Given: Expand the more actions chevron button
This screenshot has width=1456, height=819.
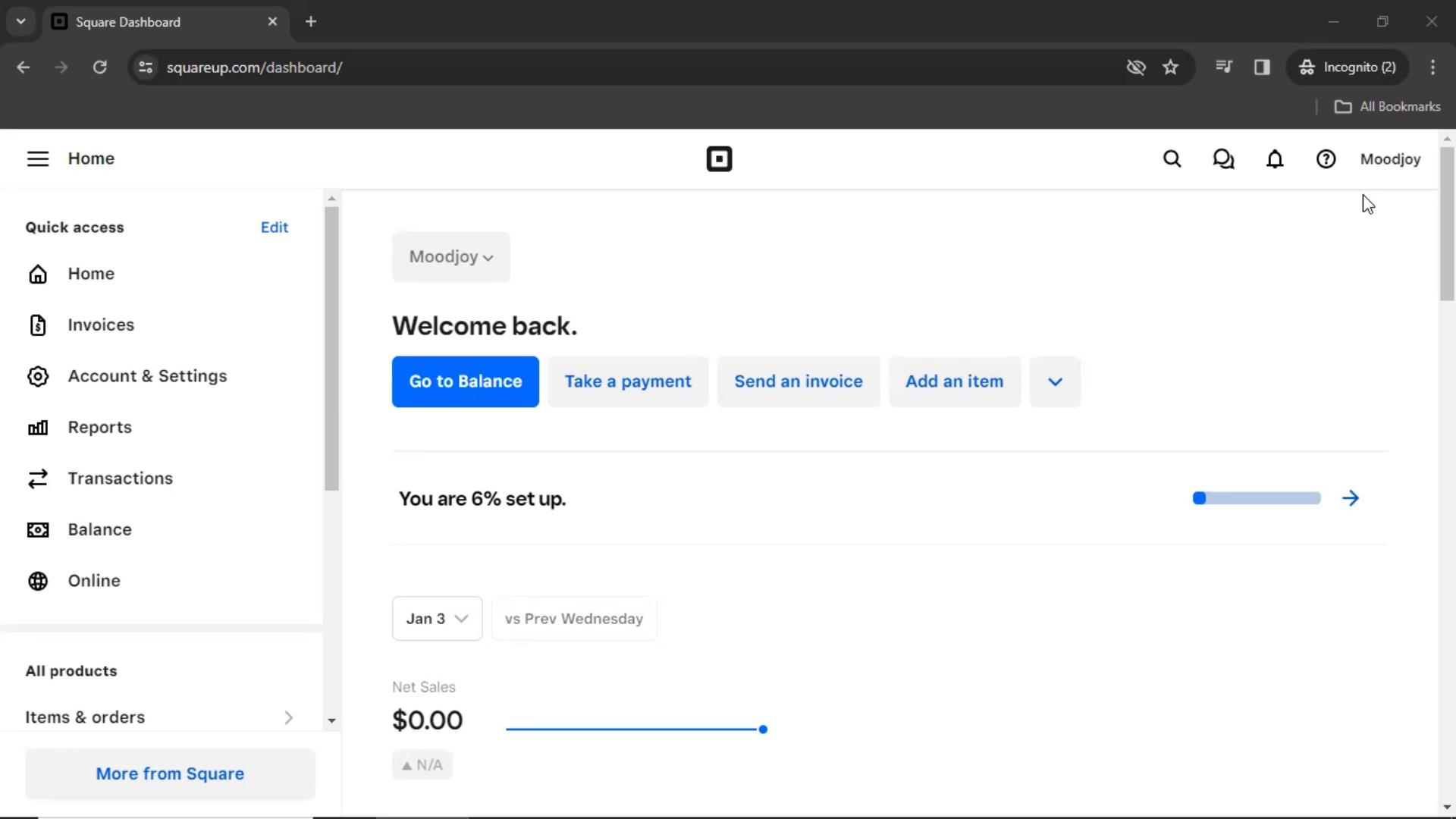Looking at the screenshot, I should click(1054, 381).
